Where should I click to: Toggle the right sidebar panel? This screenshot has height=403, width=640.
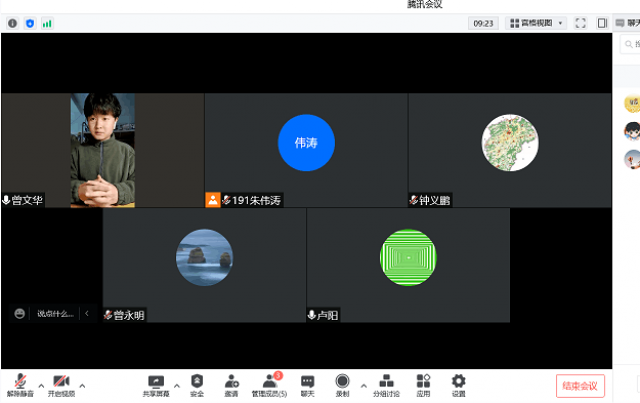point(602,22)
